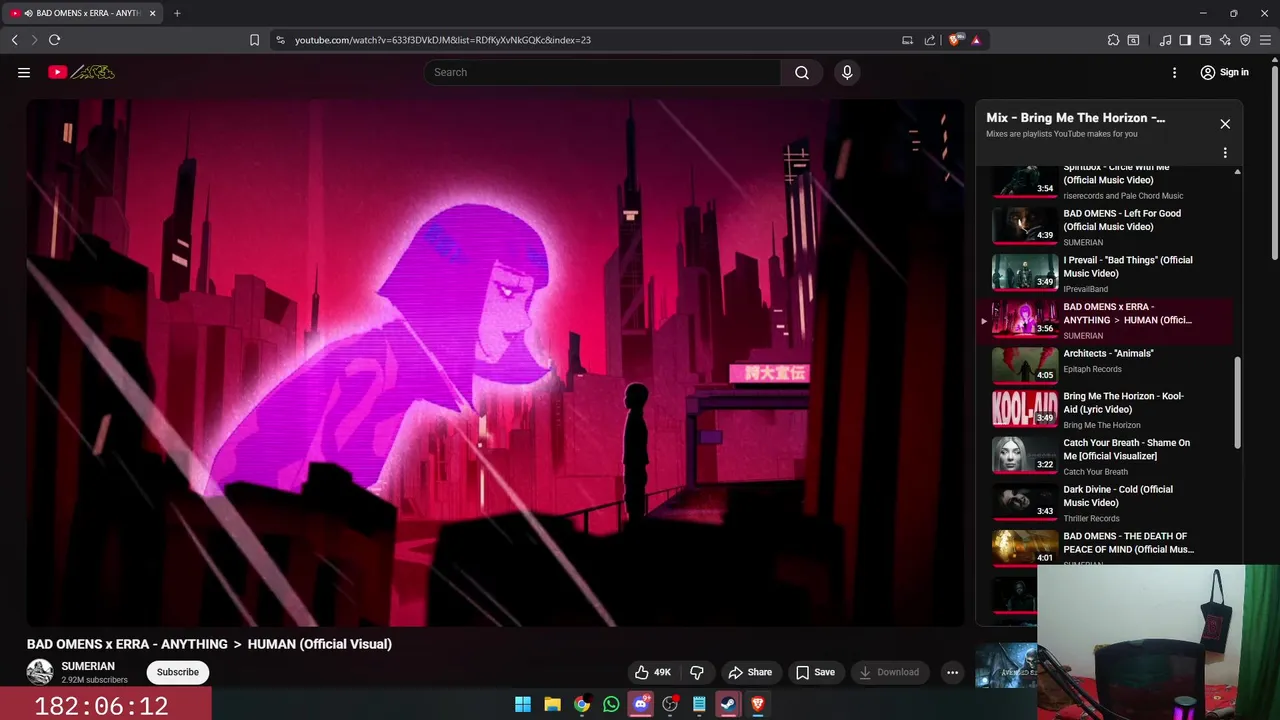Click the search magnifier button
The image size is (1280, 720).
802,72
